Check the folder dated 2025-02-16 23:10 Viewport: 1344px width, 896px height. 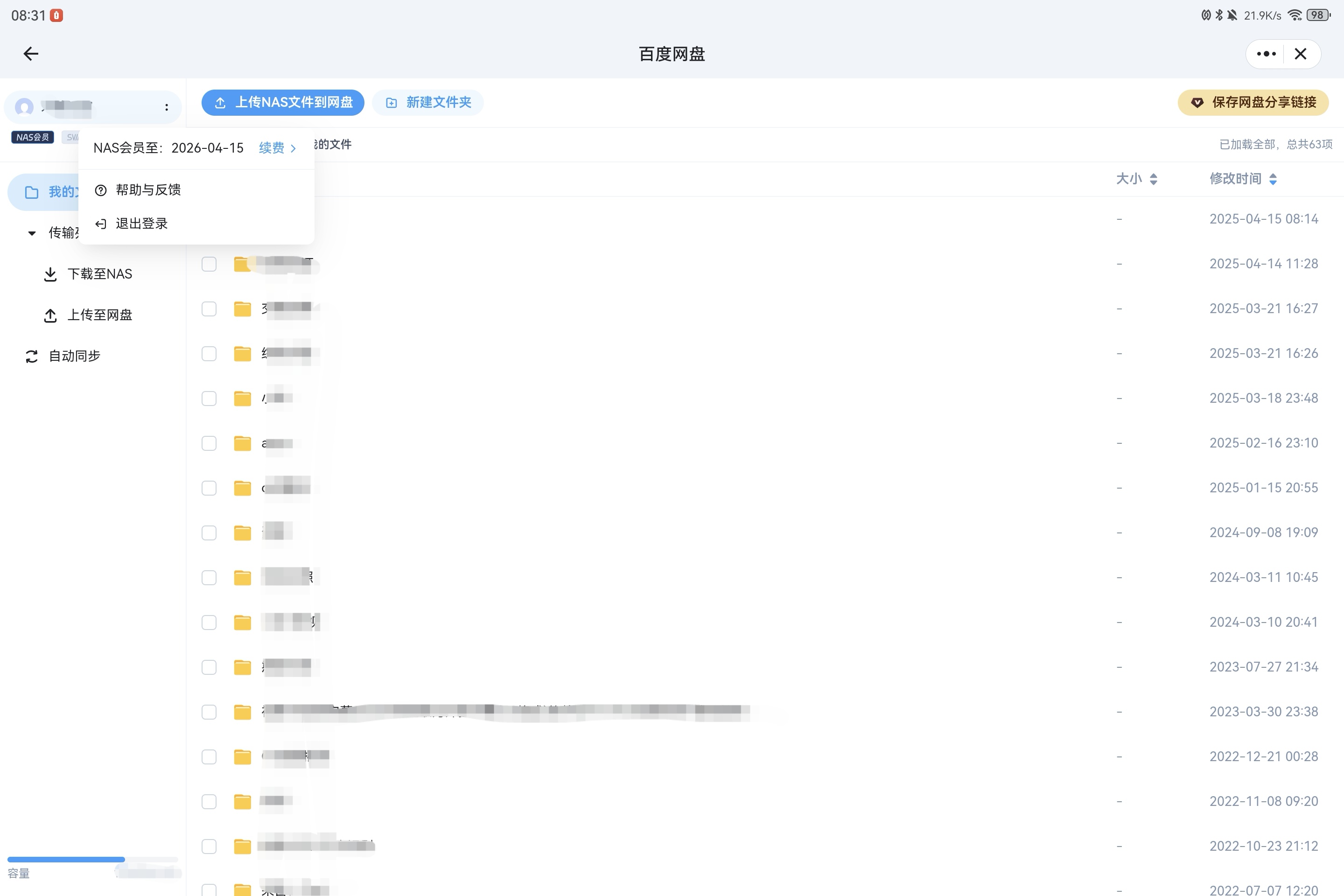(209, 443)
